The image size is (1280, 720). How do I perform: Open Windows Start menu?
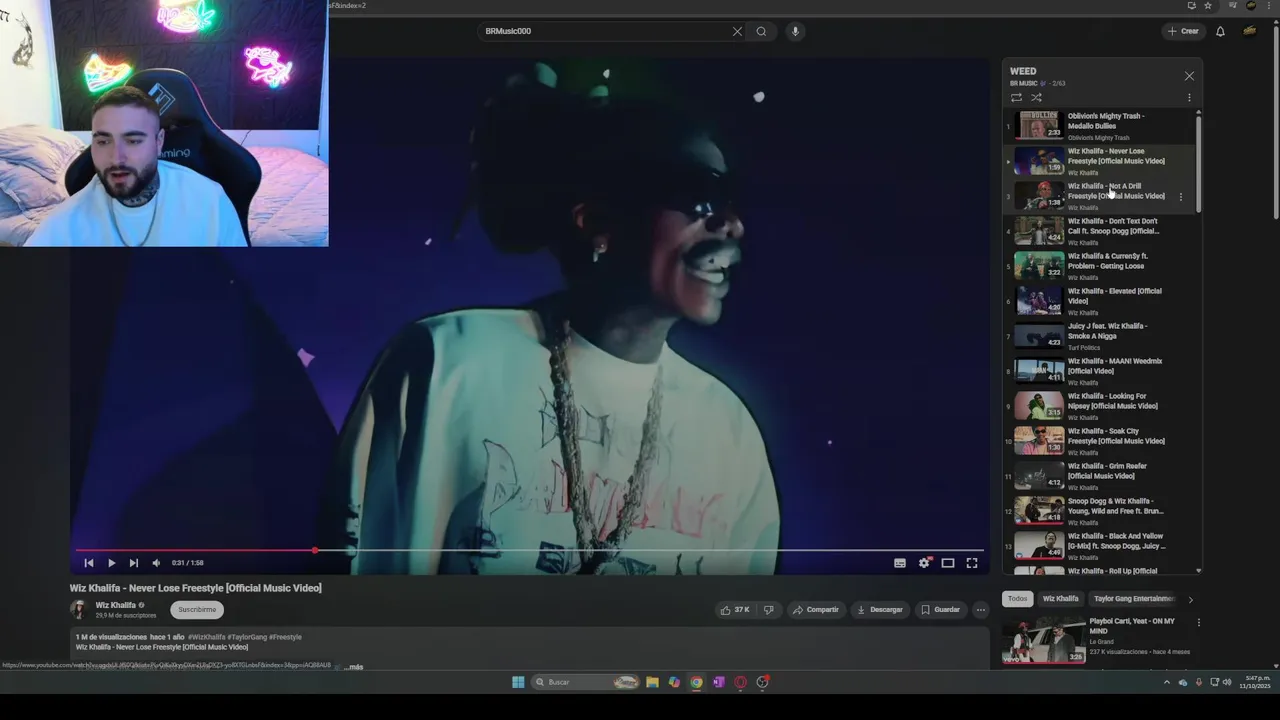518,682
